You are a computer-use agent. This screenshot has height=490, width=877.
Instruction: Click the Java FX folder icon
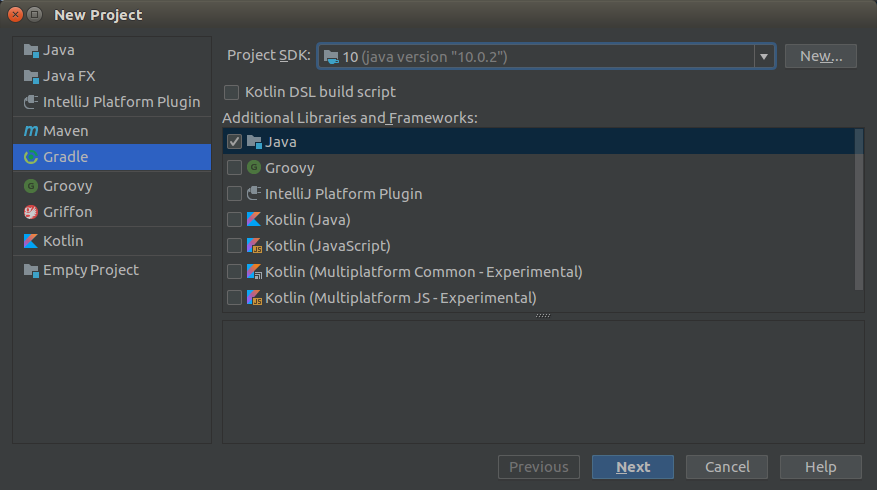point(31,76)
